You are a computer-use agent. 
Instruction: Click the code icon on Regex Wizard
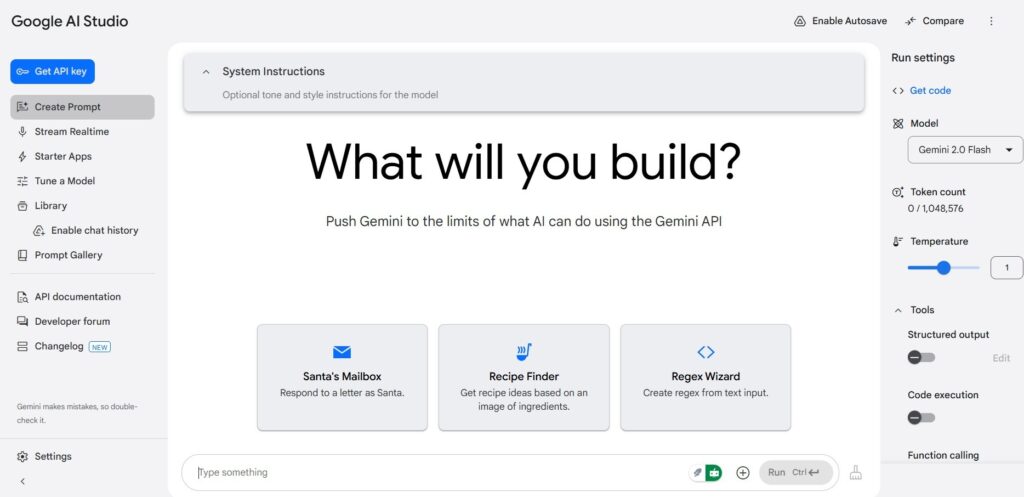tap(706, 353)
